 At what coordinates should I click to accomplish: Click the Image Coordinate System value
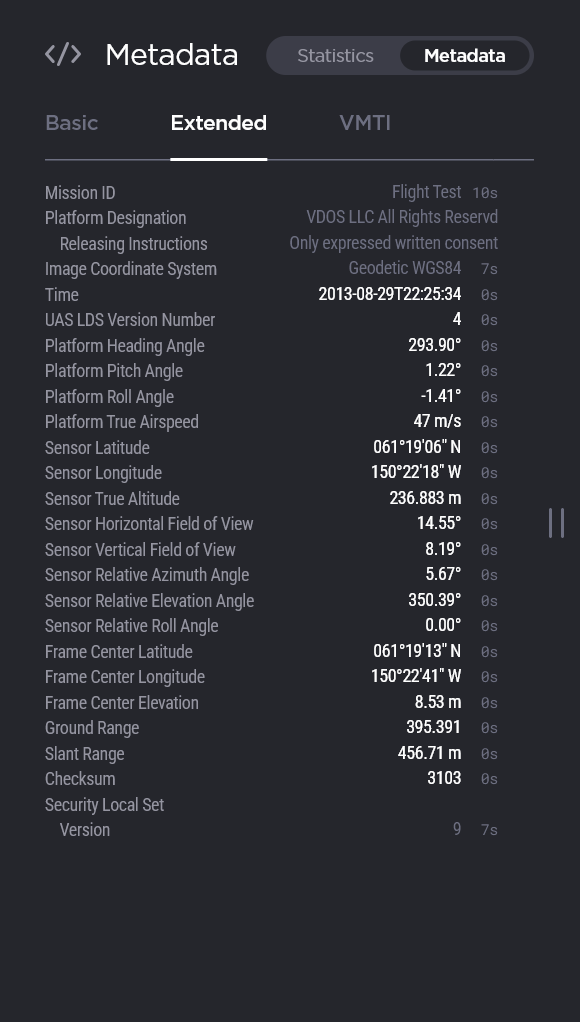pos(405,269)
